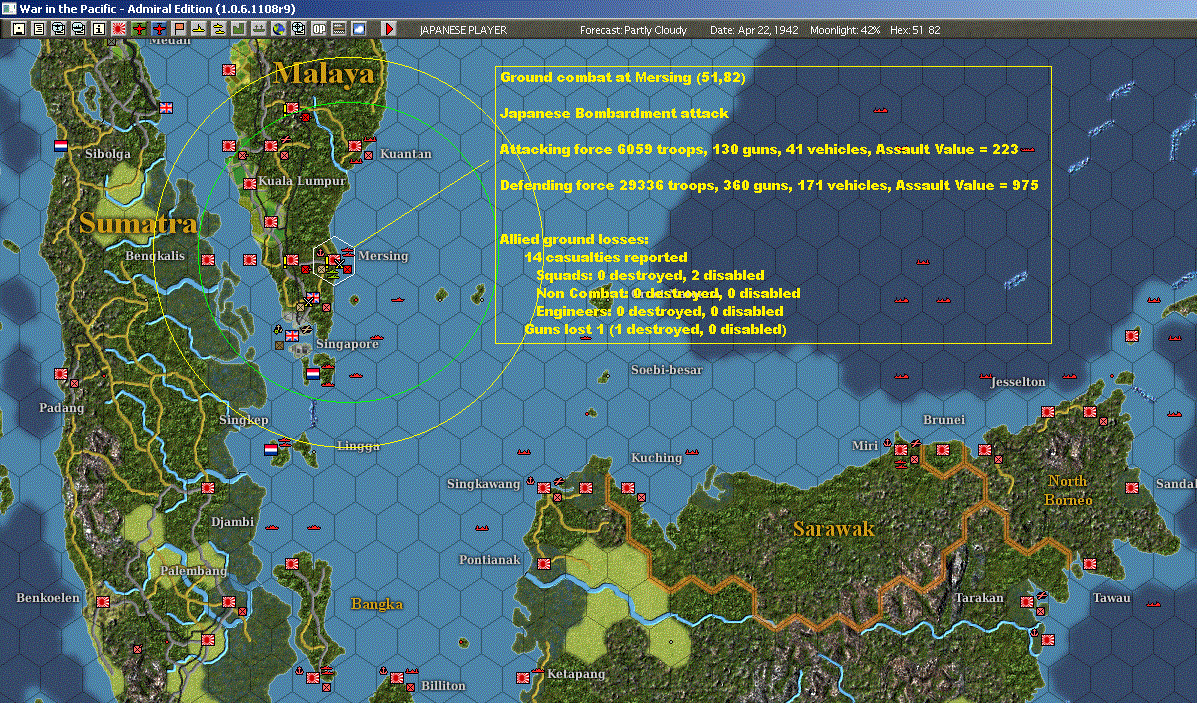1197x703 pixels.
Task: Click the 'Defending force 29336 troops' line
Action: coord(769,185)
